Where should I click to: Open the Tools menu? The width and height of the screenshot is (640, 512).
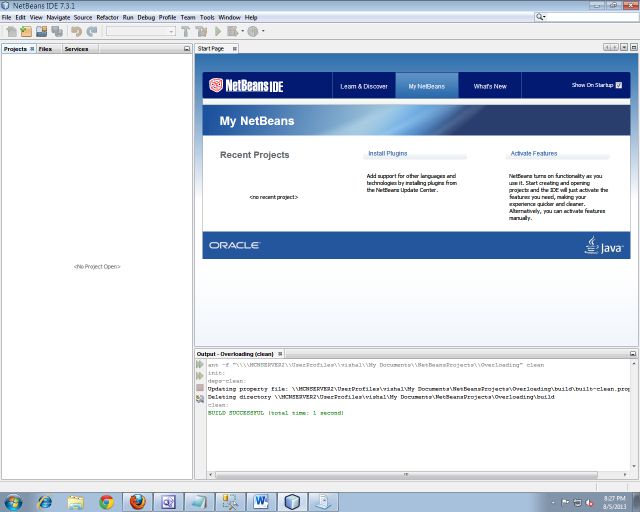[207, 18]
